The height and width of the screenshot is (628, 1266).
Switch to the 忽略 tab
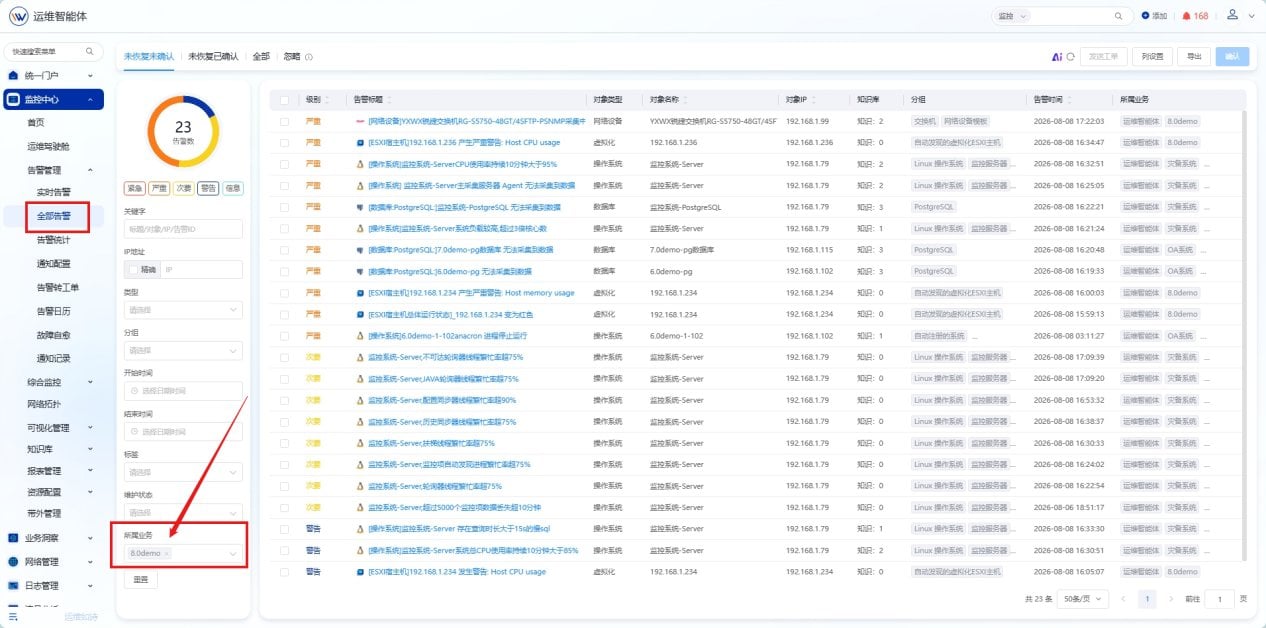point(292,57)
